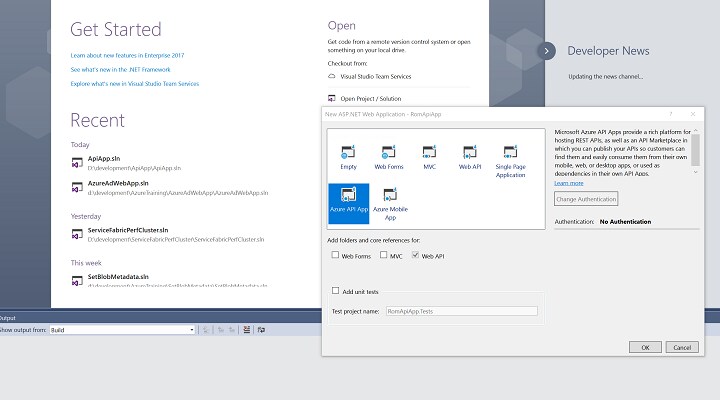The image size is (720, 400).
Task: Select the Empty project template
Action: point(348,157)
